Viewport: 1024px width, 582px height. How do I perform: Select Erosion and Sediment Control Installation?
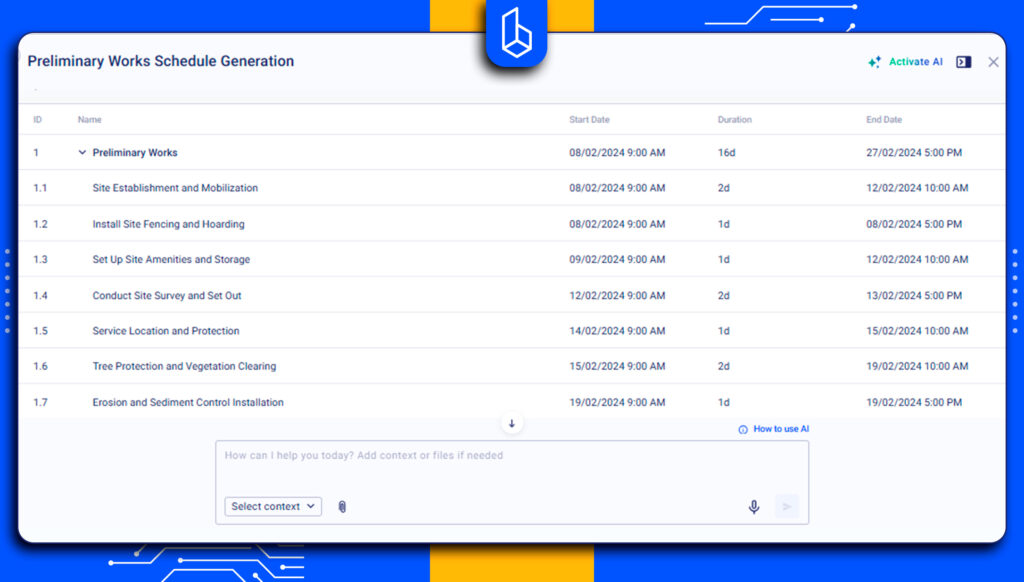pos(188,402)
